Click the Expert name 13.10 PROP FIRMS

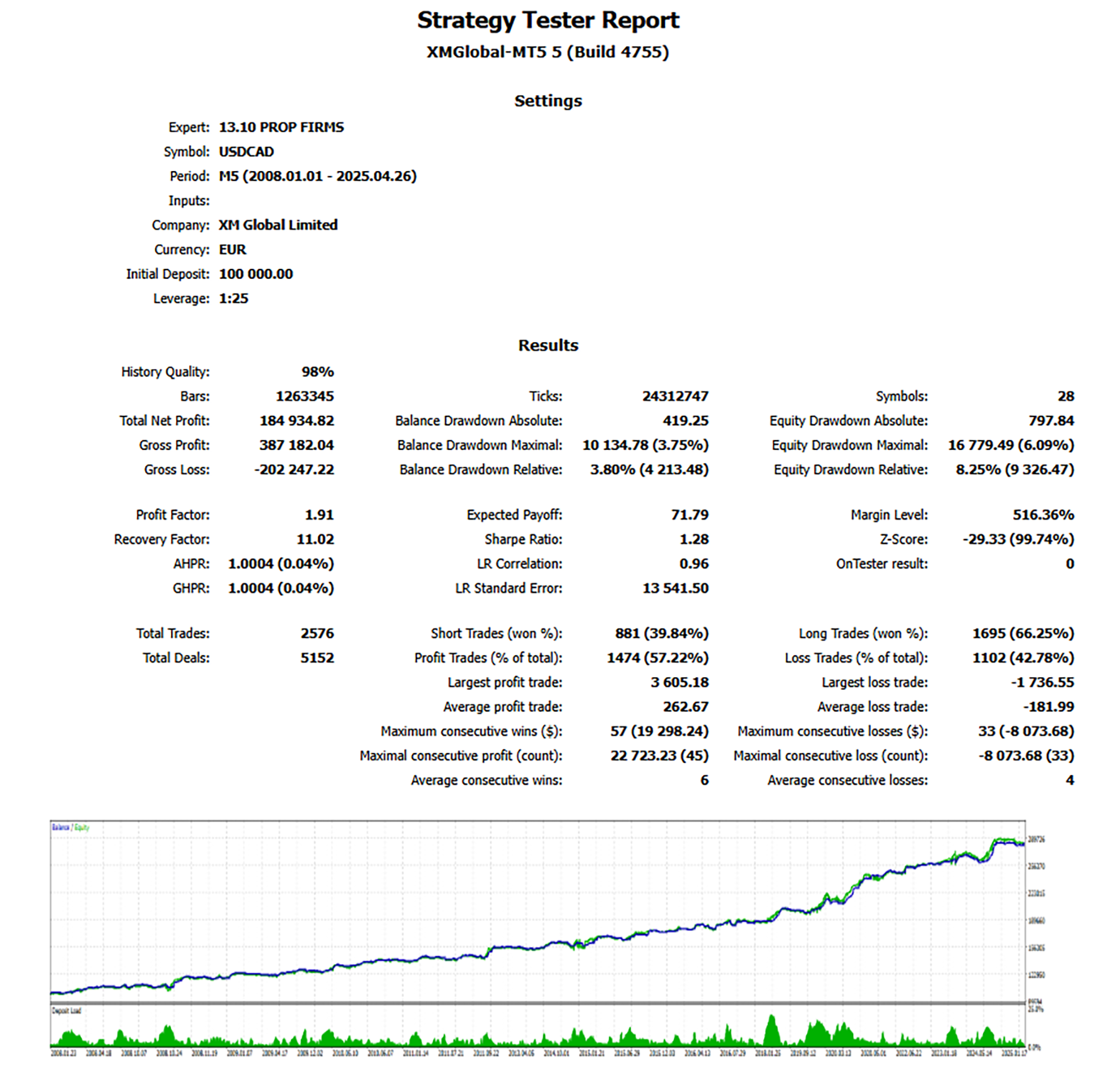coord(281,127)
